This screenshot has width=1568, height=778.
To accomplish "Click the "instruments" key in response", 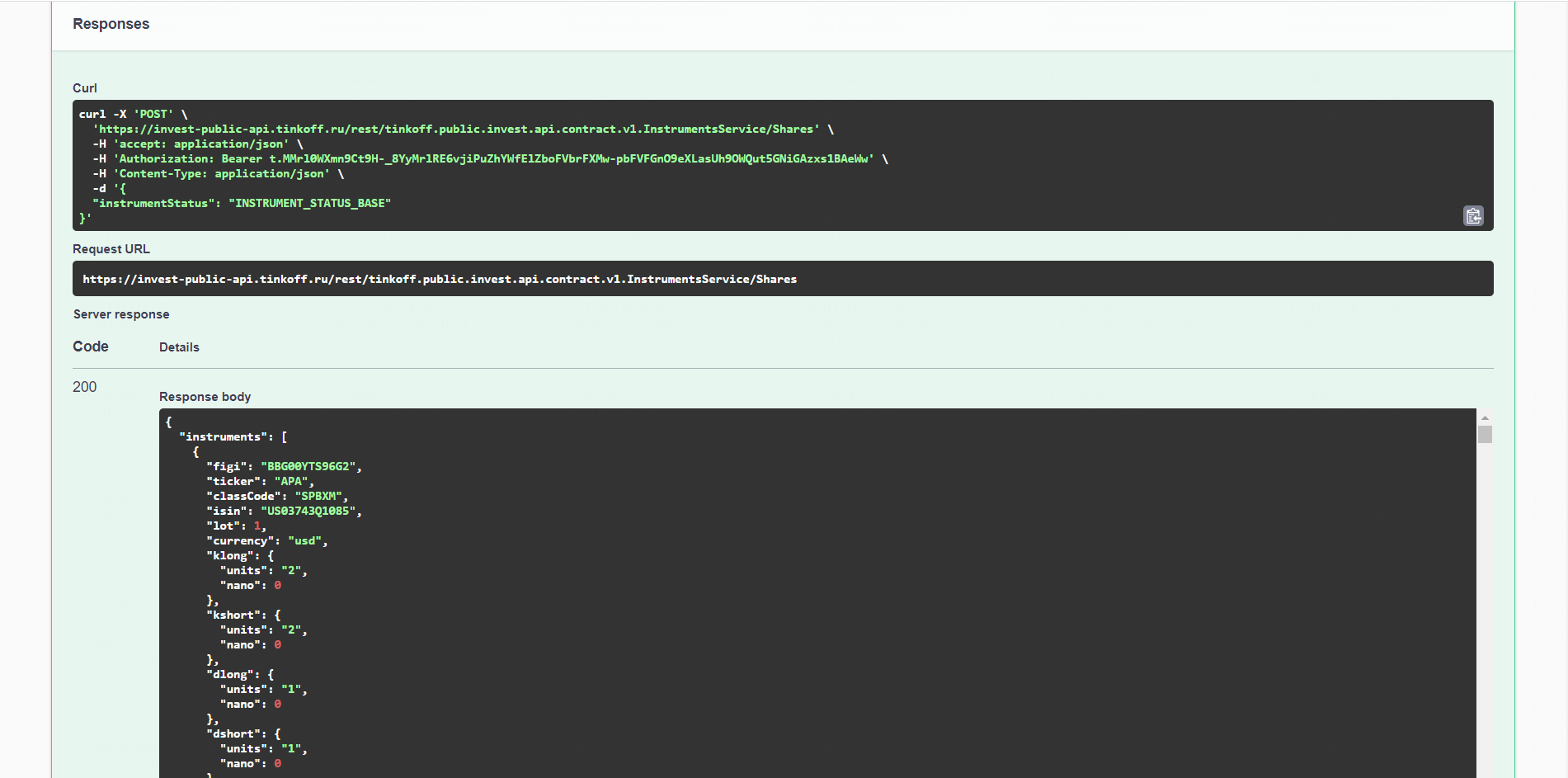I will [223, 437].
